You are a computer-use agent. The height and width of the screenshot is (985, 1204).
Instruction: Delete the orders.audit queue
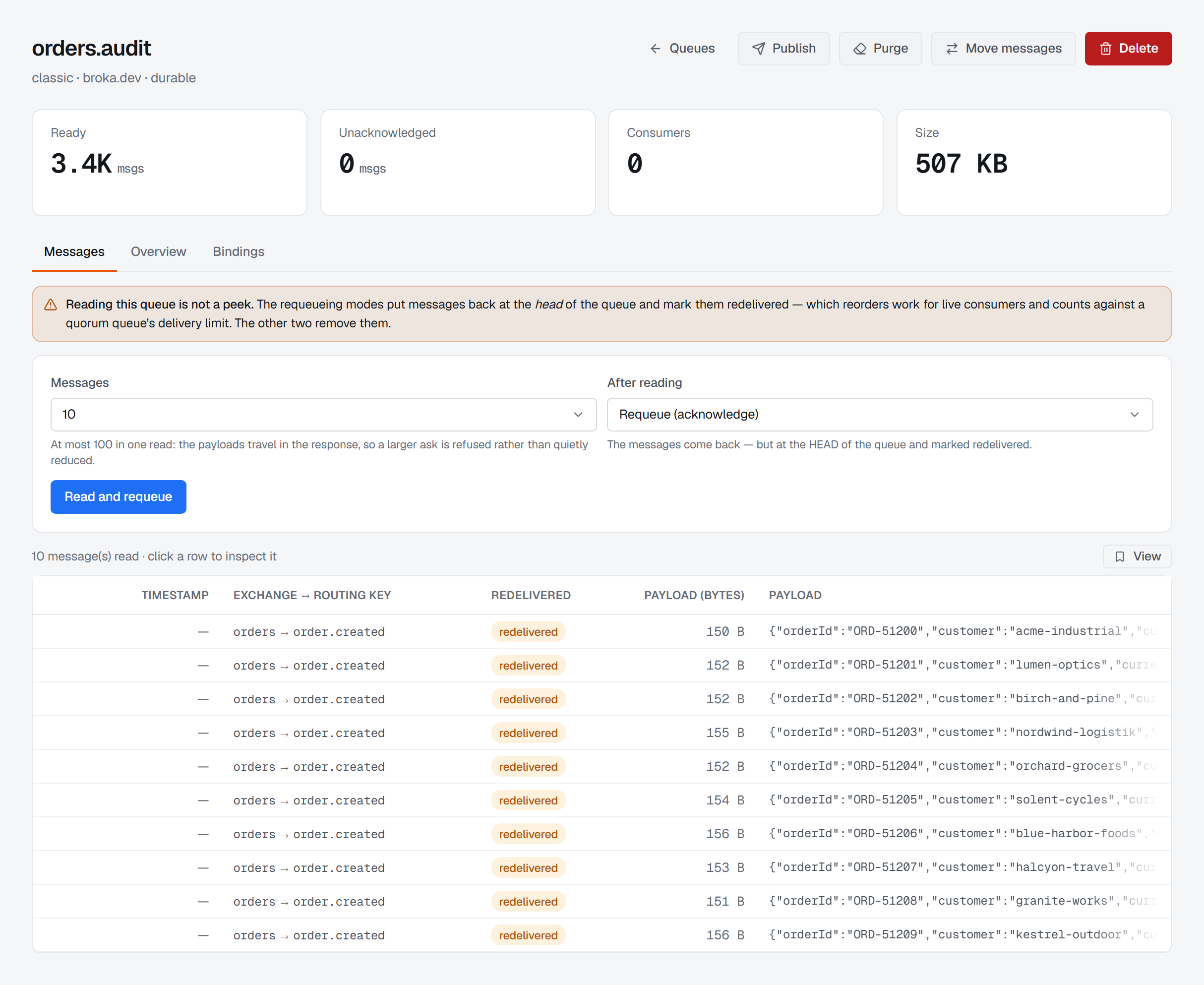pyautogui.click(x=1128, y=48)
